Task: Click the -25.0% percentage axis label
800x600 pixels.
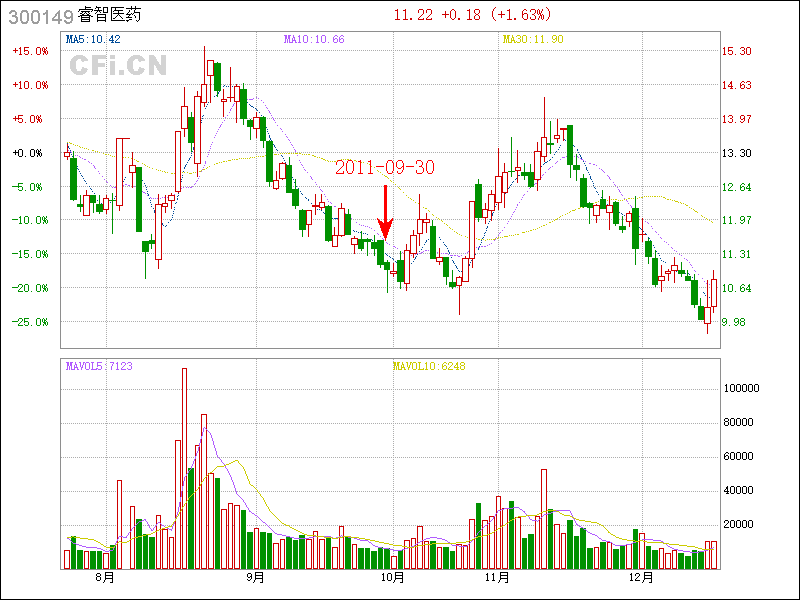Action: [29, 322]
